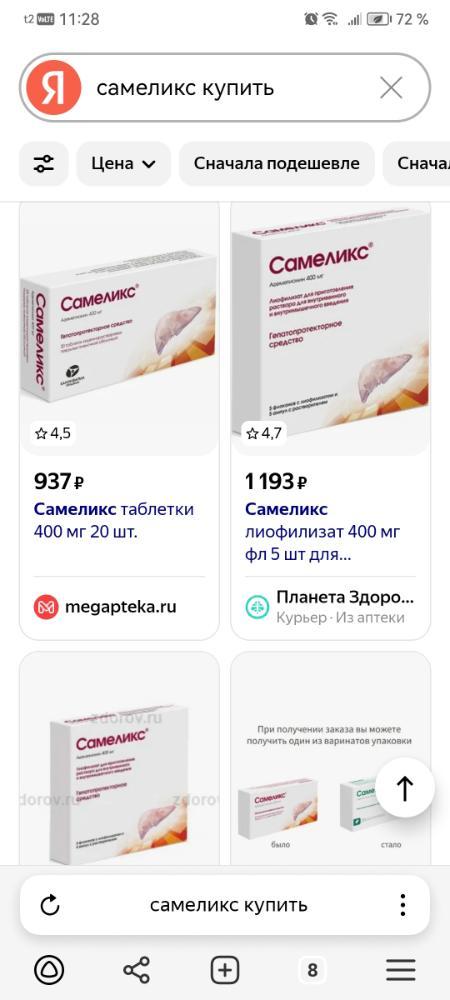
Task: Open the filters settings icon
Action: pos(44,164)
